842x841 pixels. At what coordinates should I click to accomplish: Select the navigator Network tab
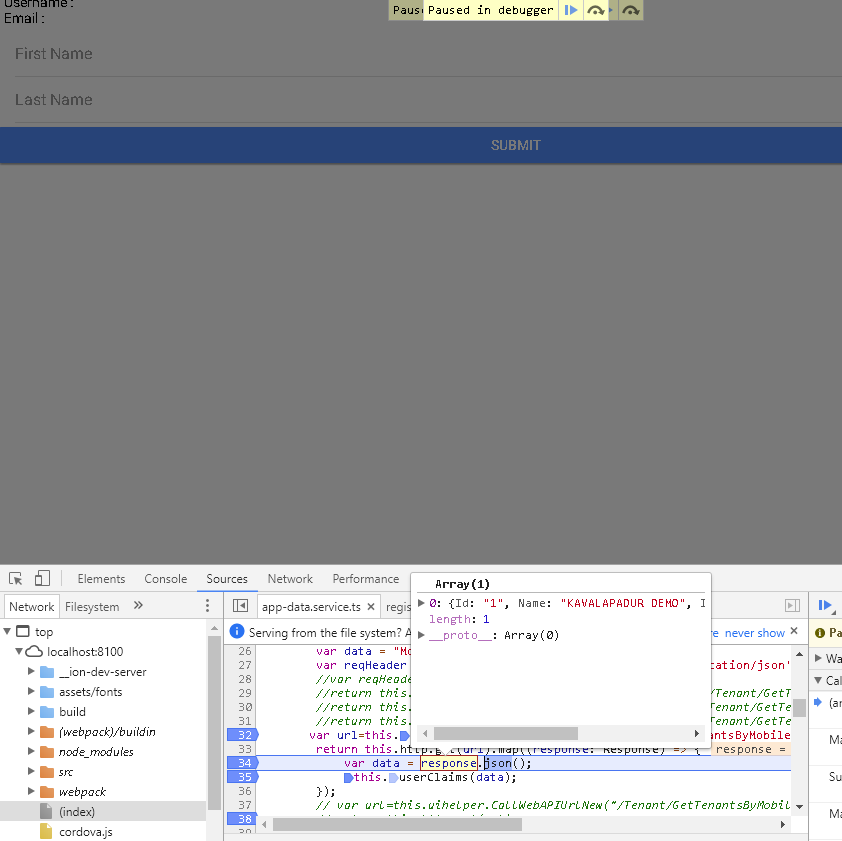coord(32,606)
